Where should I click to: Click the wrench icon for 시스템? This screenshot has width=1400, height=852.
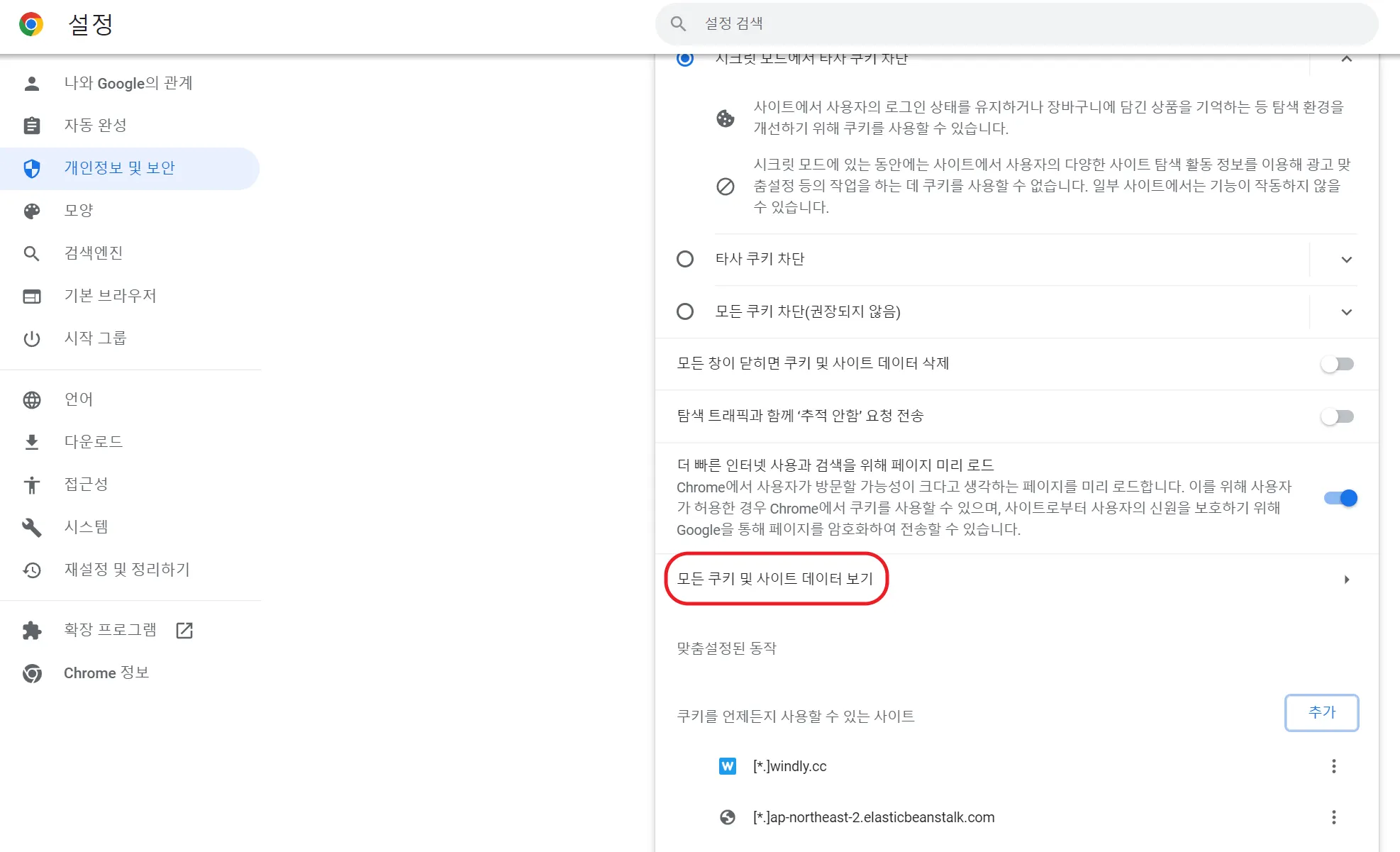click(31, 527)
